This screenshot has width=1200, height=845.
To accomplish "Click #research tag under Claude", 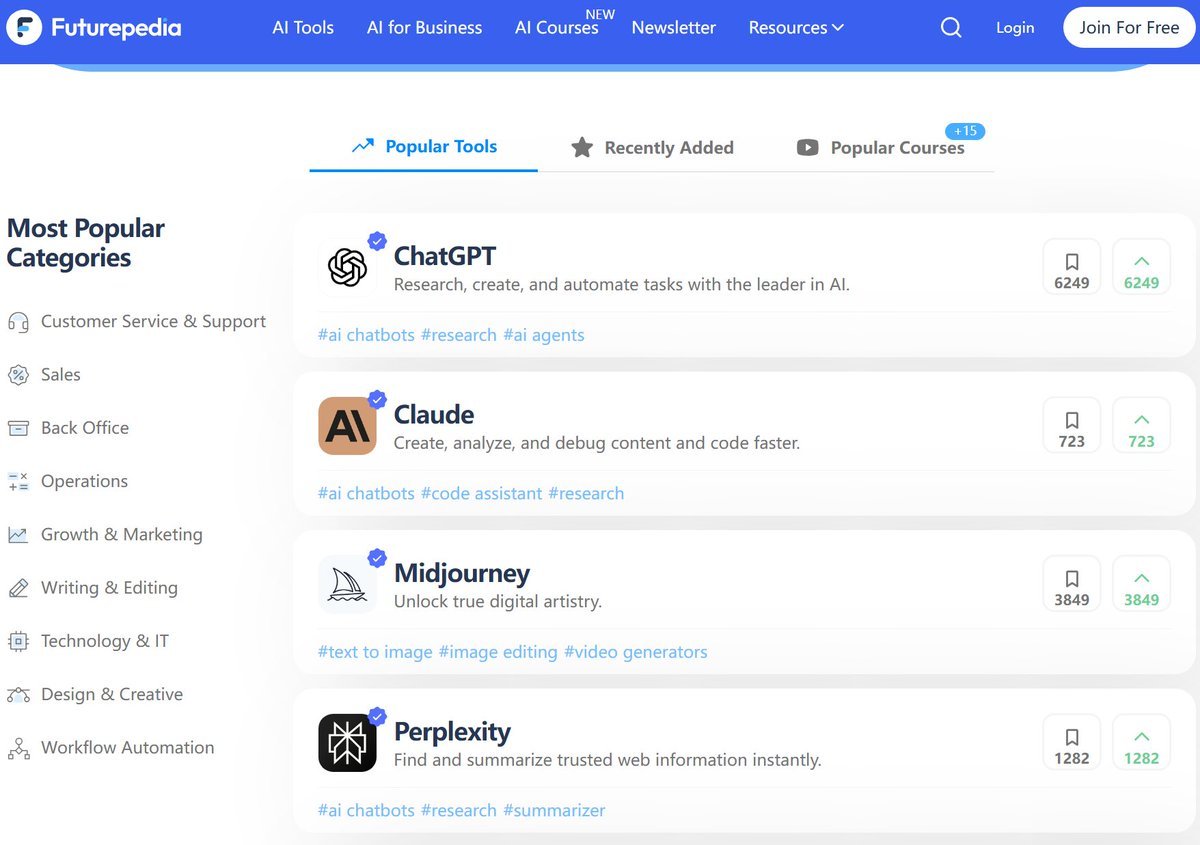I will [x=586, y=494].
